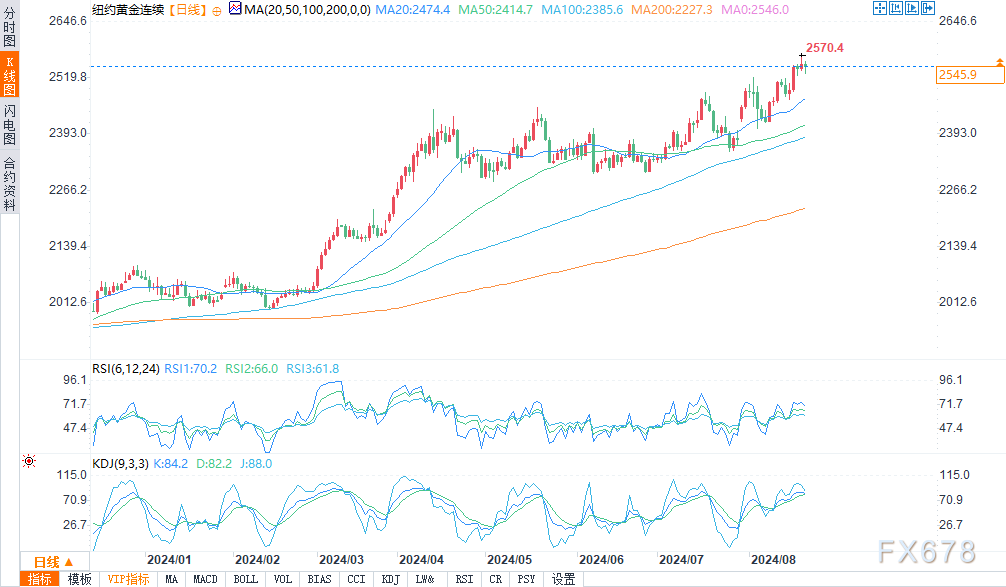The height and width of the screenshot is (587, 1006).
Task: Click the MA20:2474.4 value
Action: pyautogui.click(x=413, y=10)
